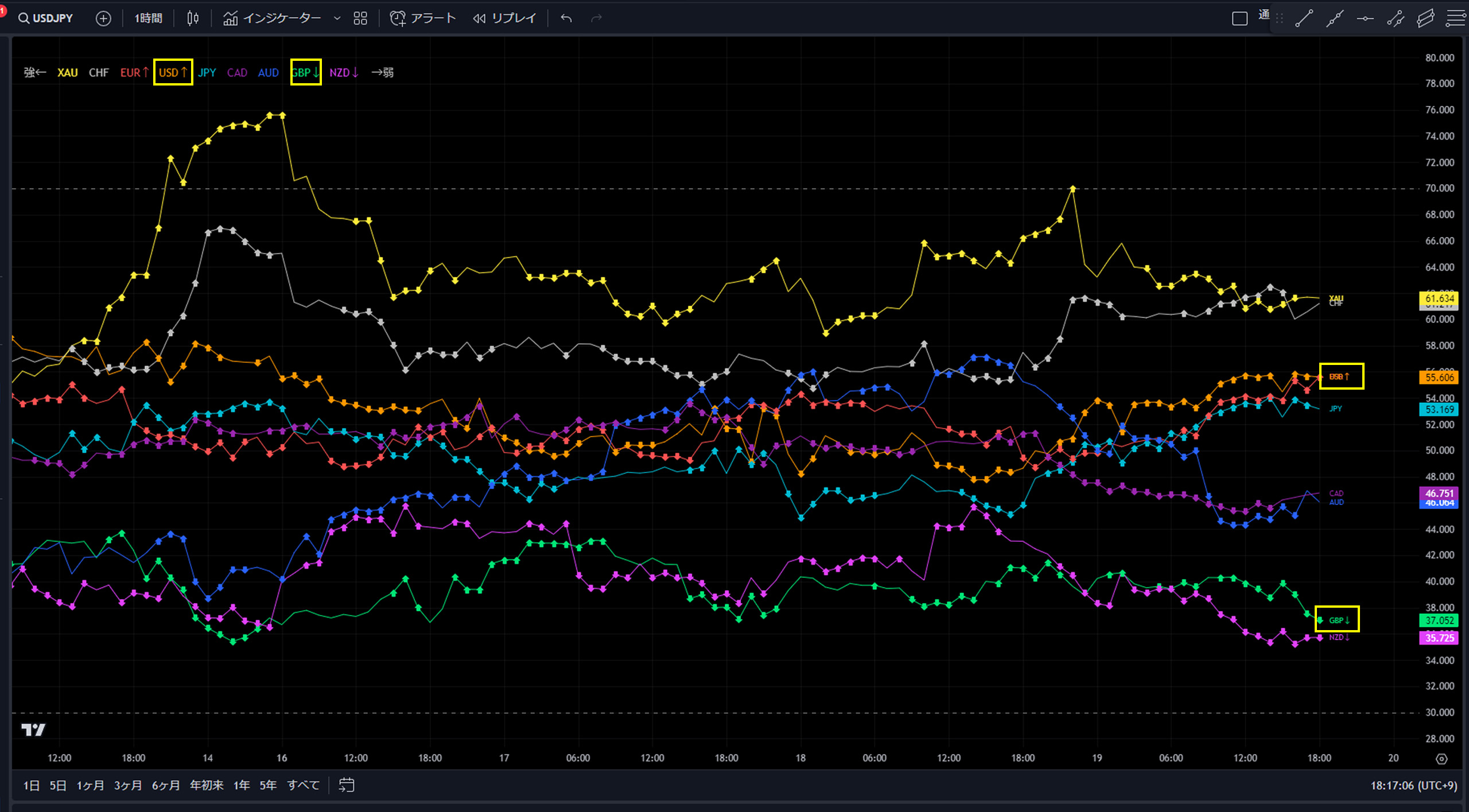Open the layout grid selector
The height and width of the screenshot is (812, 1469).
(360, 18)
